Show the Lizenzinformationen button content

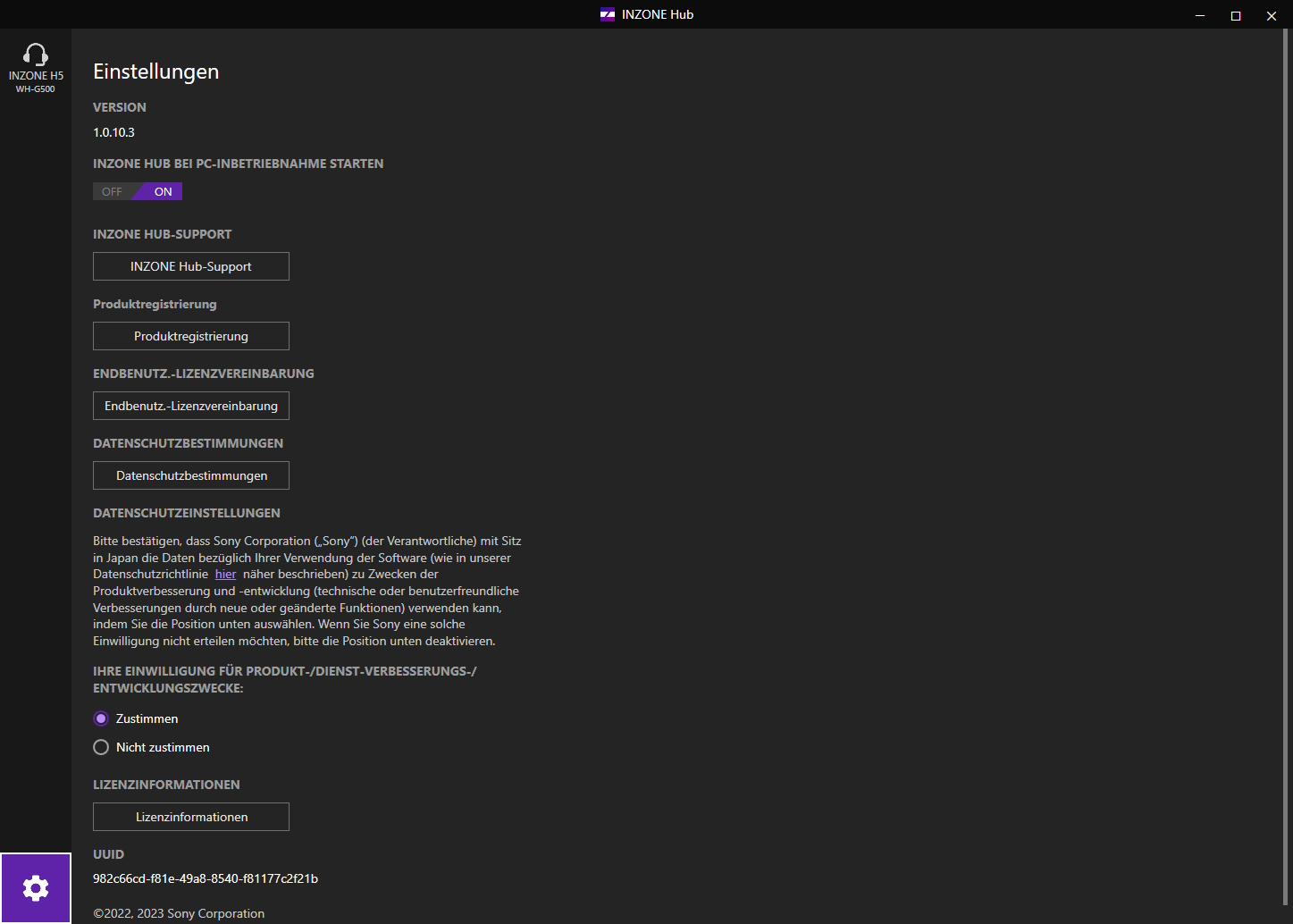tap(191, 817)
